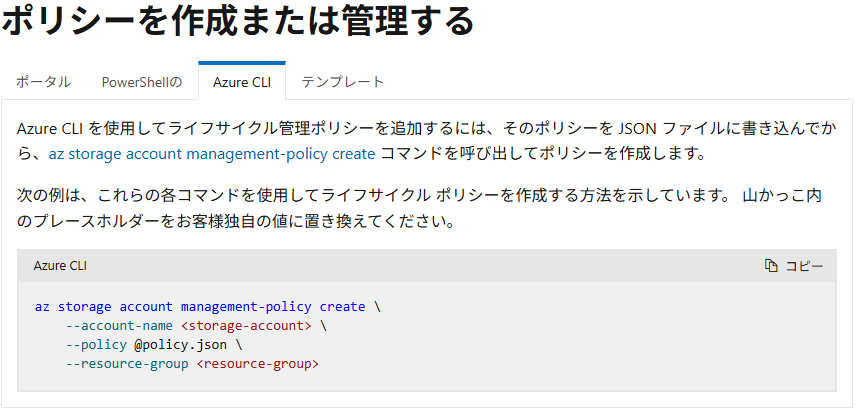This screenshot has width=856, height=412.
Task: Click the --account-name parameter in the code
Action: pos(120,326)
